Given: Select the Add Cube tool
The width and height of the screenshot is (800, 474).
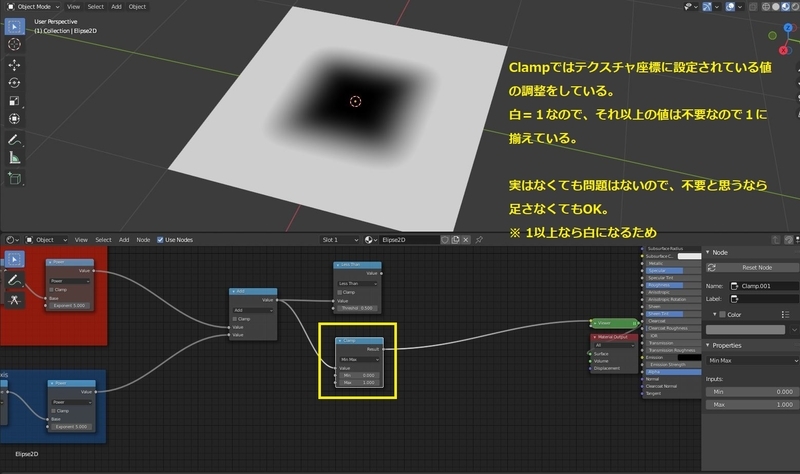Looking at the screenshot, I should point(14,178).
